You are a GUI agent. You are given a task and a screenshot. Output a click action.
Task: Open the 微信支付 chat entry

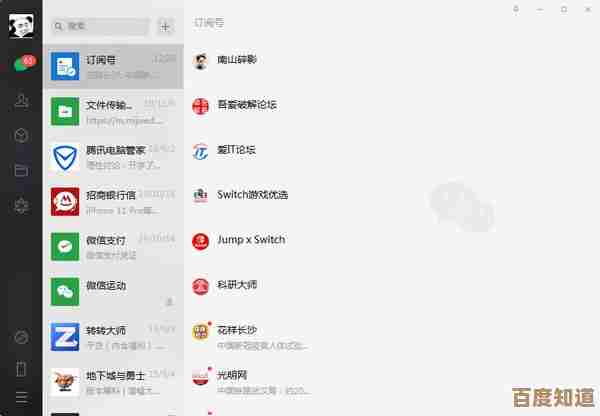113,246
